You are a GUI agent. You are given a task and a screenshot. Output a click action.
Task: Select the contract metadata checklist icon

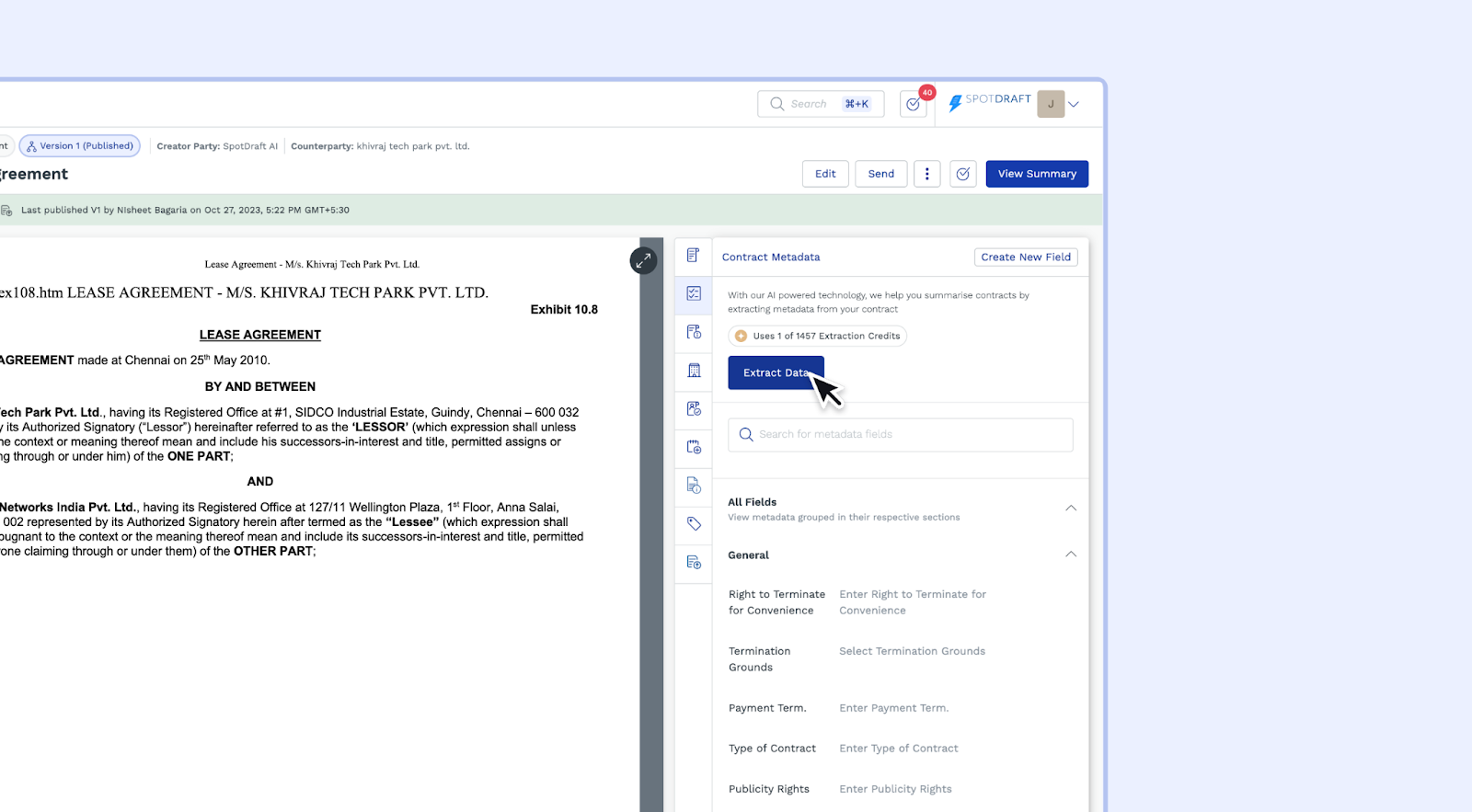point(694,293)
